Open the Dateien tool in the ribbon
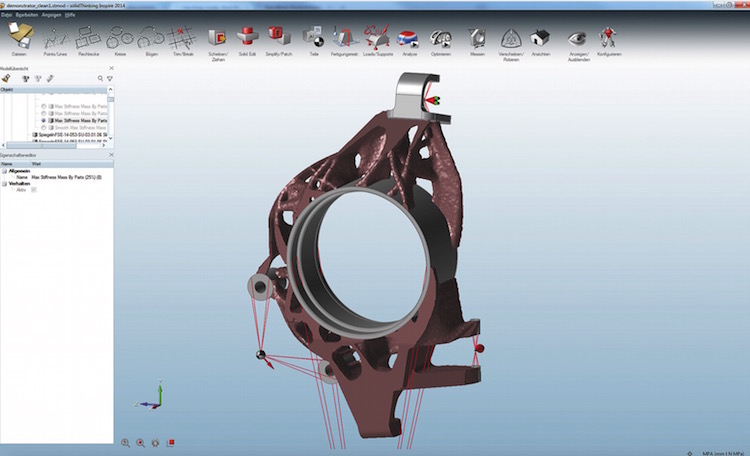 [x=18, y=38]
